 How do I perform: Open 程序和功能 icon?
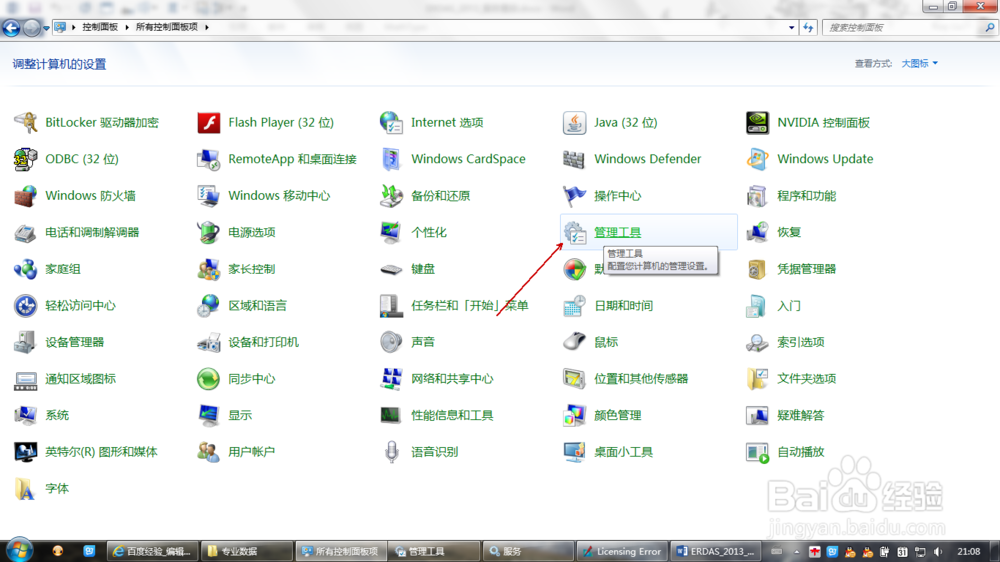[757, 196]
